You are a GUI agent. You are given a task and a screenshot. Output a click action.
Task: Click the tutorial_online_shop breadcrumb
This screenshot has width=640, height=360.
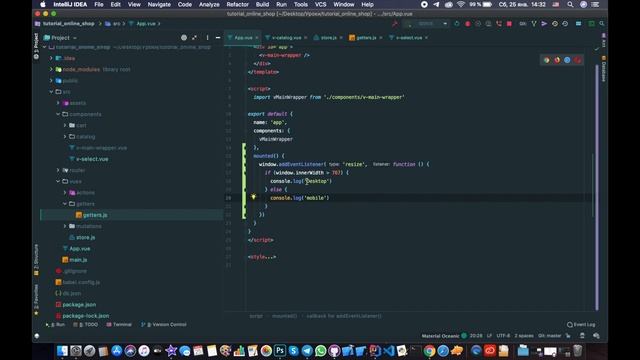69,24
